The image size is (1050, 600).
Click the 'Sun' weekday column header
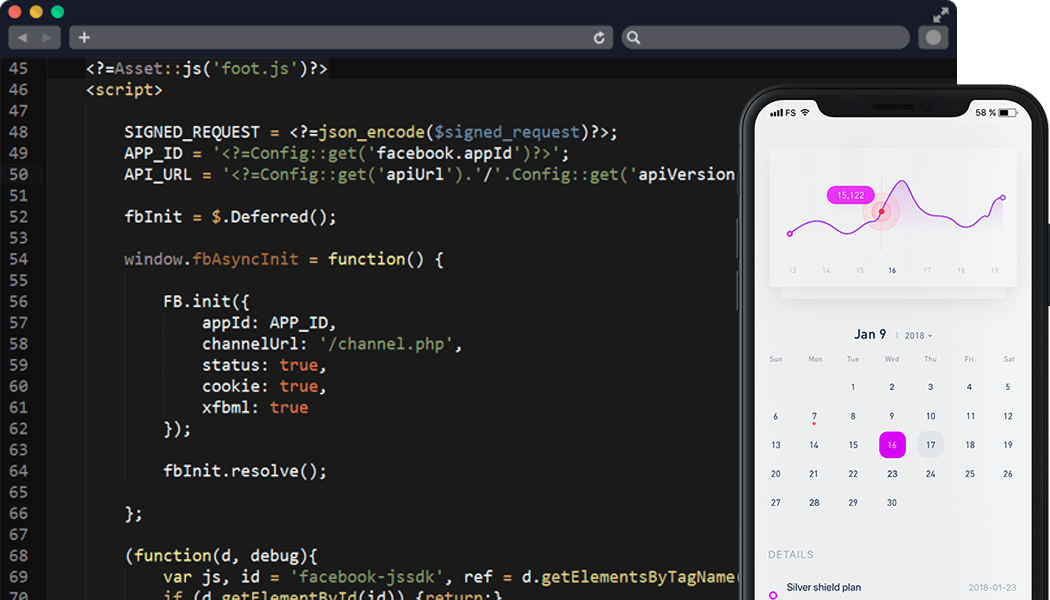pyautogui.click(x=776, y=359)
